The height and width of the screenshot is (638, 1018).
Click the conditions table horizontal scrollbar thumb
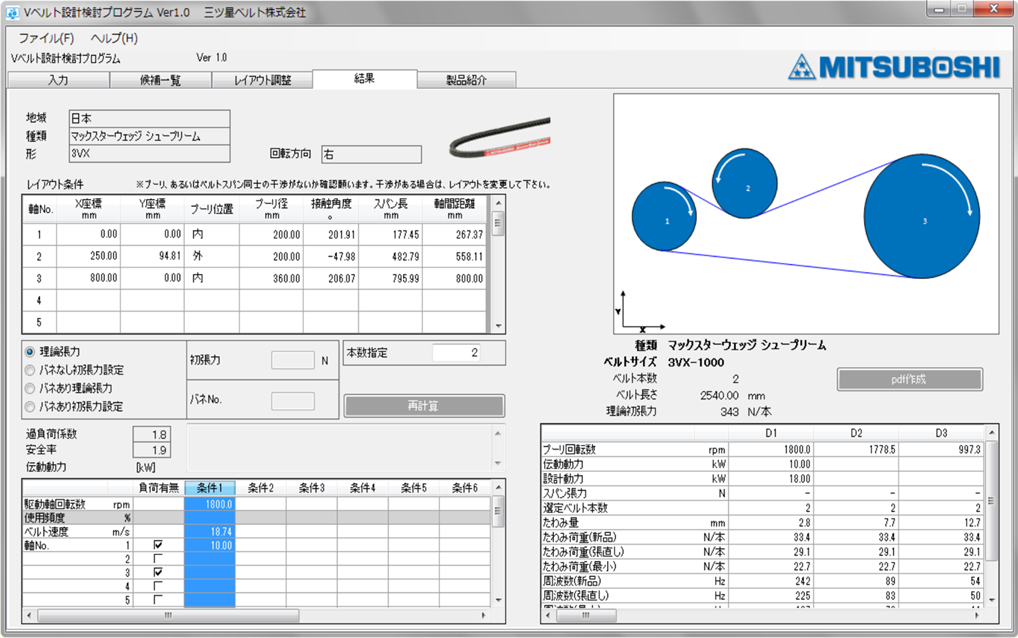point(168,615)
